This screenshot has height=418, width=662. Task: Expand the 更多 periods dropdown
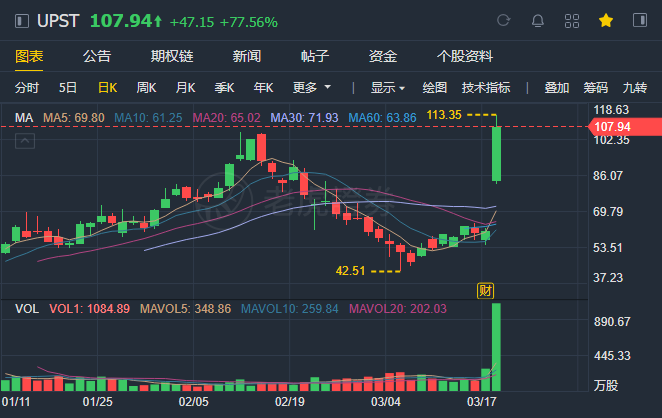(312, 88)
